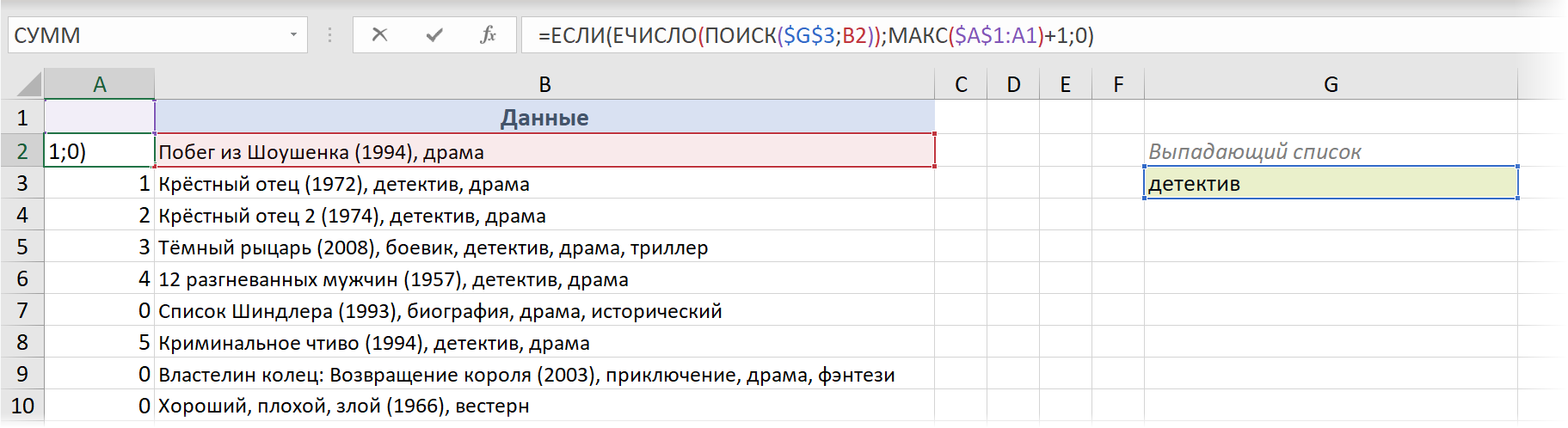The width and height of the screenshot is (1568, 428).
Task: Open Insert Function fx dialog
Action: click(488, 35)
